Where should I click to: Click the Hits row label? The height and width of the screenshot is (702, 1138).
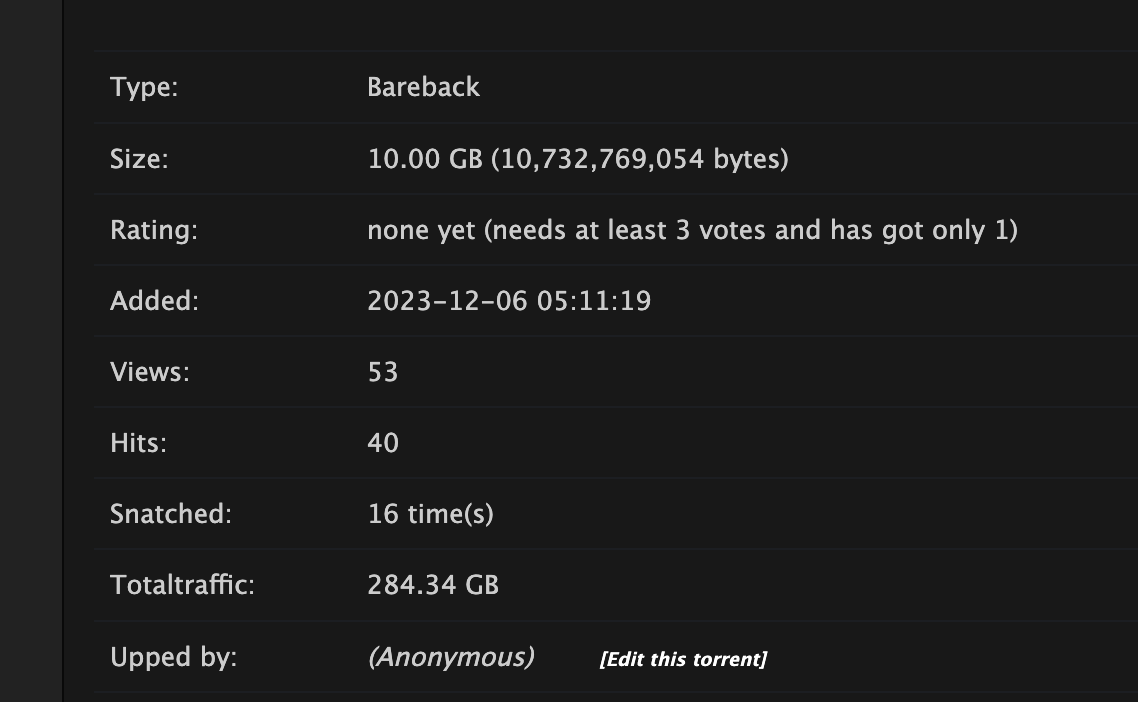pos(138,443)
